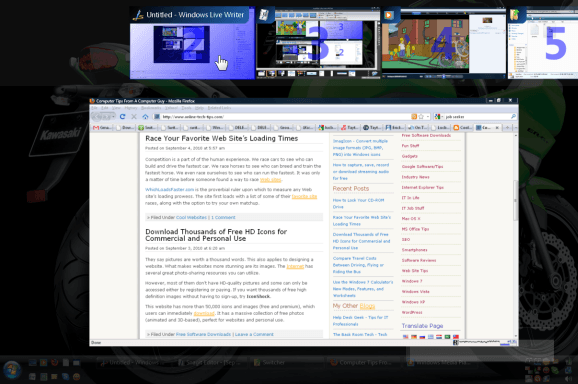Image resolution: width=578 pixels, height=384 pixels.
Task: Bookmark page with star icon
Action: [421, 116]
